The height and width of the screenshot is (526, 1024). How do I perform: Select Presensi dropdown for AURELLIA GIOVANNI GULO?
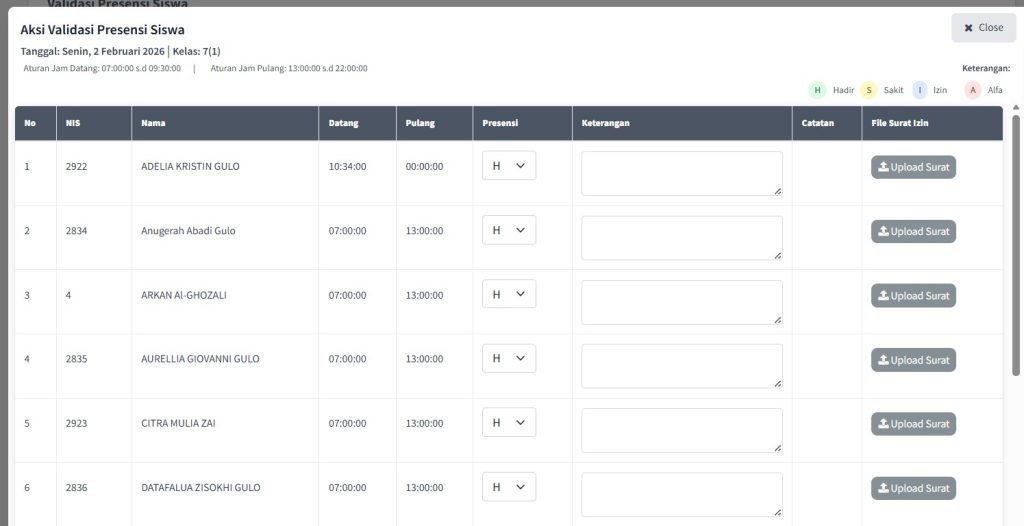click(508, 359)
